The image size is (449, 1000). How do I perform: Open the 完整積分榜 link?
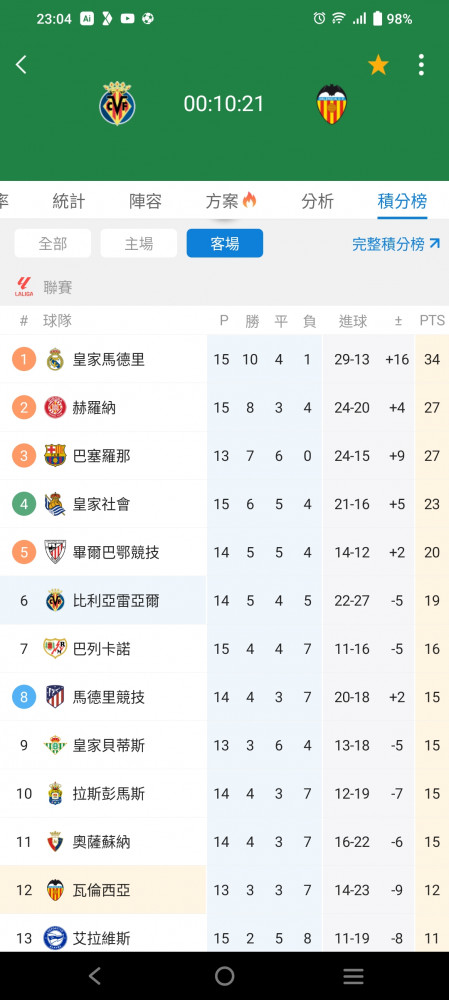click(x=396, y=244)
